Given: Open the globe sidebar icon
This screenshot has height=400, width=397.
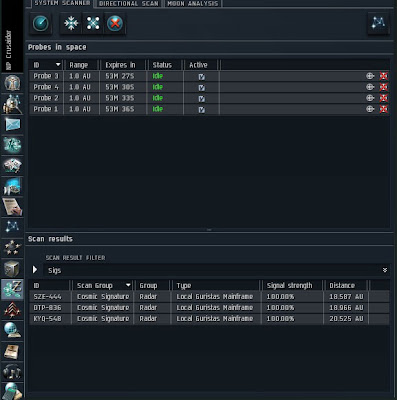Looking at the screenshot, I should (12, 331).
